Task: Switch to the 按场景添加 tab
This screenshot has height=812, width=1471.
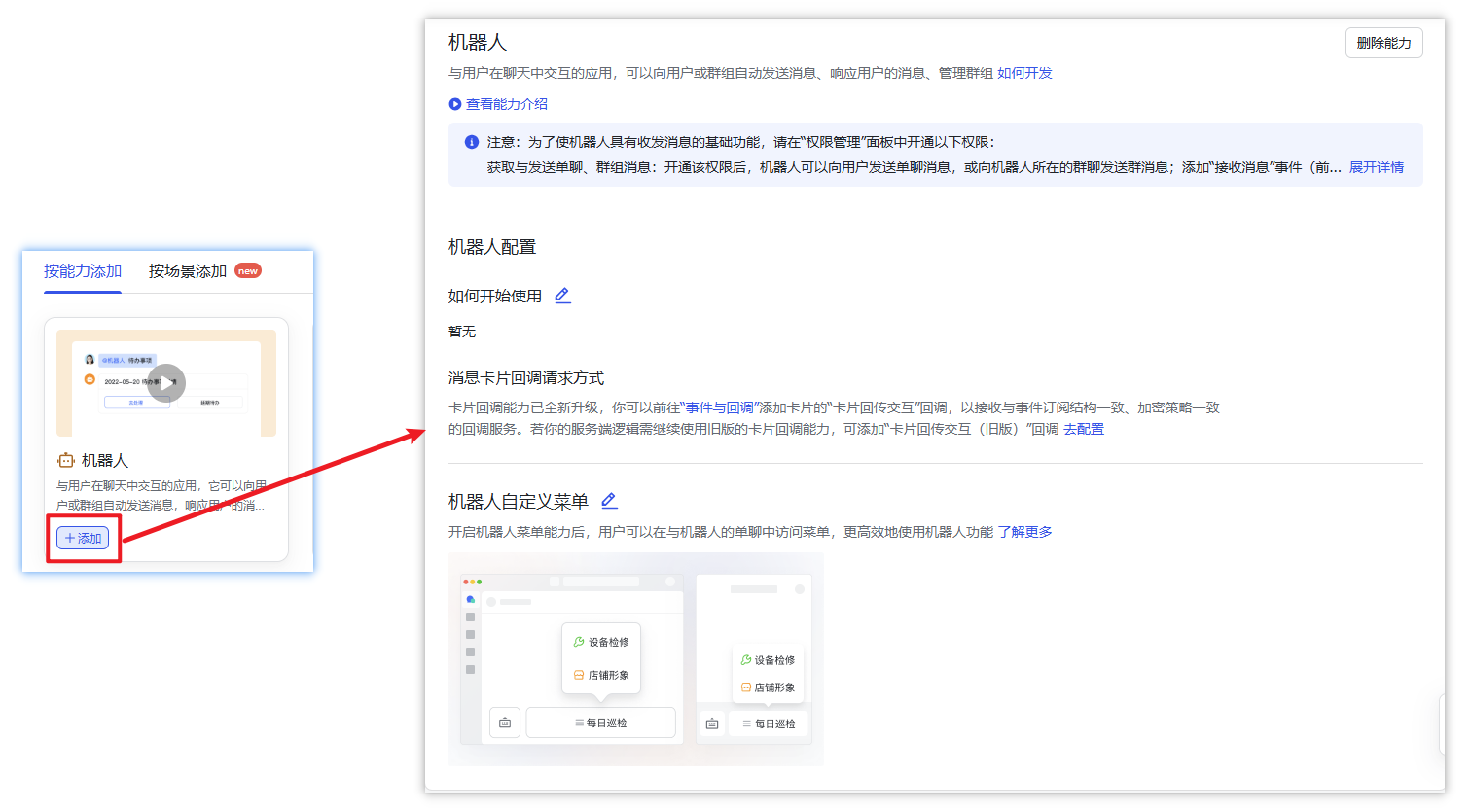Action: coord(188,271)
